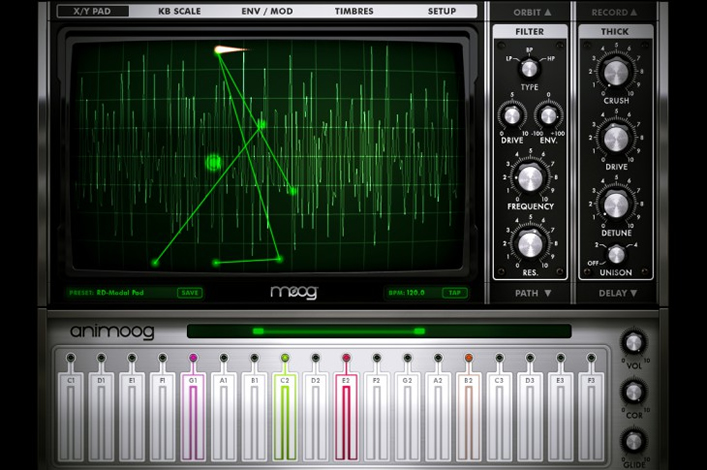The height and width of the screenshot is (470, 707).
Task: Open the PATH module dropdown
Action: [533, 293]
